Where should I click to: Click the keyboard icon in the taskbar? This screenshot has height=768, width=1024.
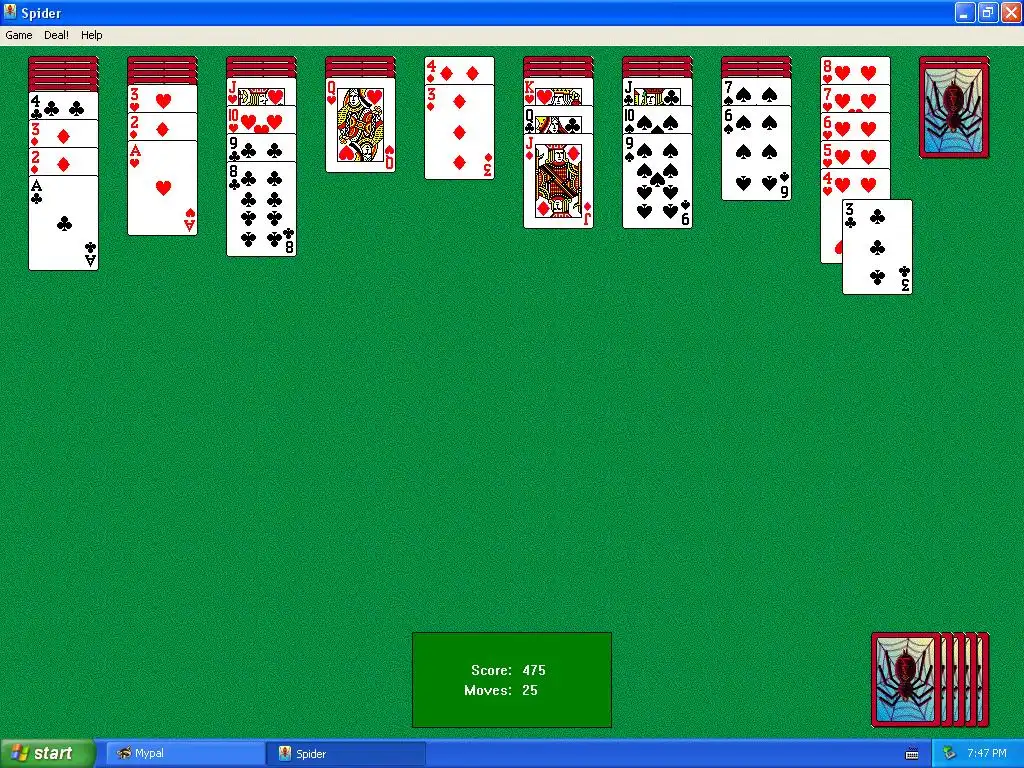(x=912, y=754)
